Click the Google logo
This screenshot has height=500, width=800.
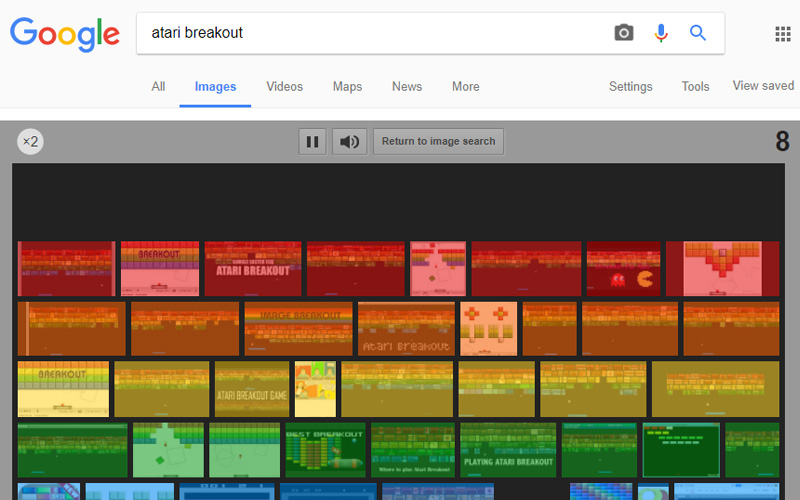(65, 34)
